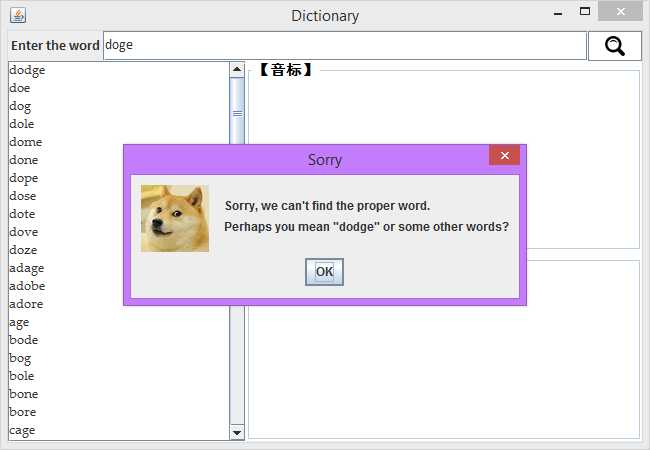Close the Sorry dialog with red X

click(x=504, y=155)
